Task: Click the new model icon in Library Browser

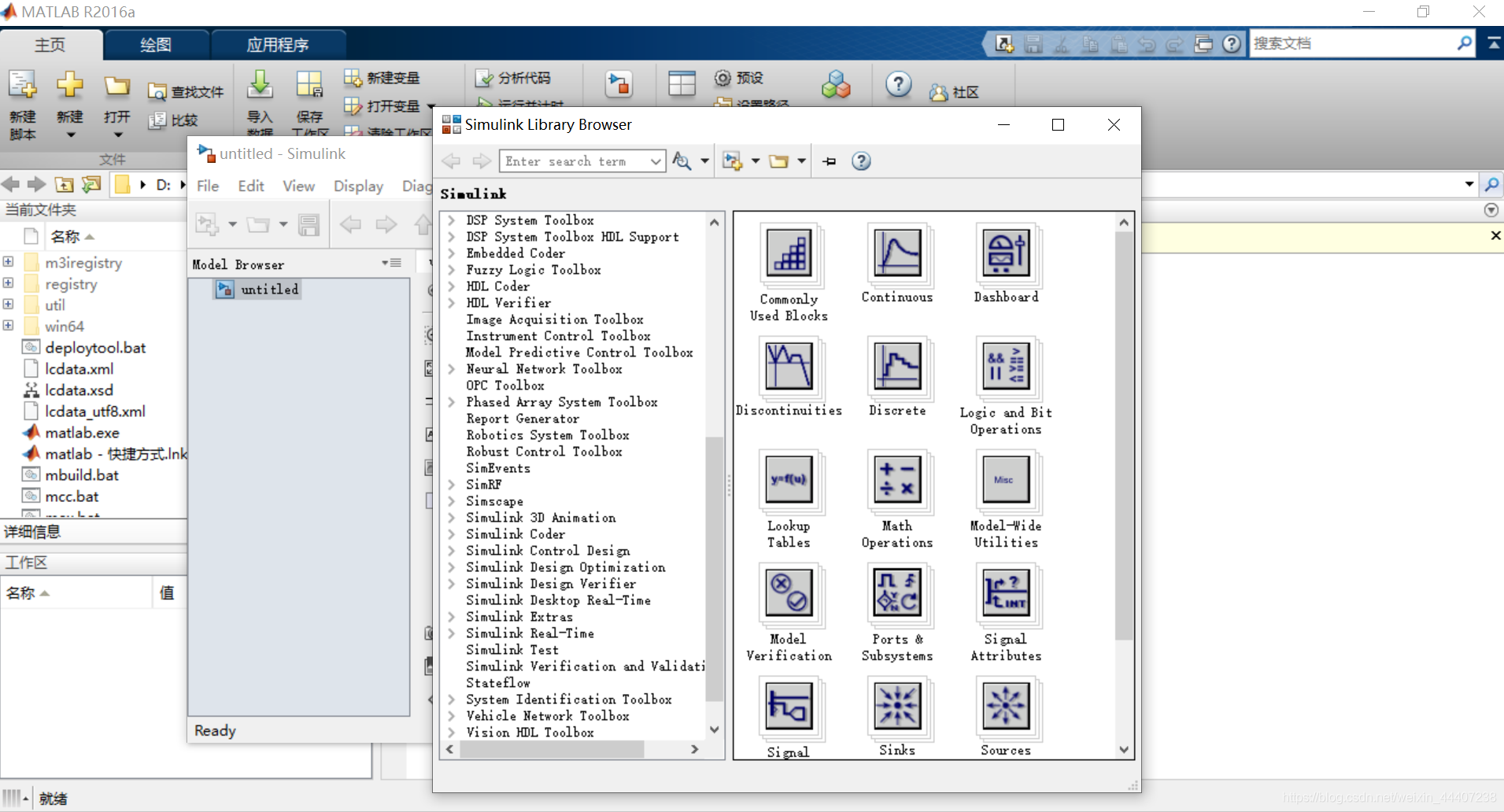Action: tap(733, 161)
